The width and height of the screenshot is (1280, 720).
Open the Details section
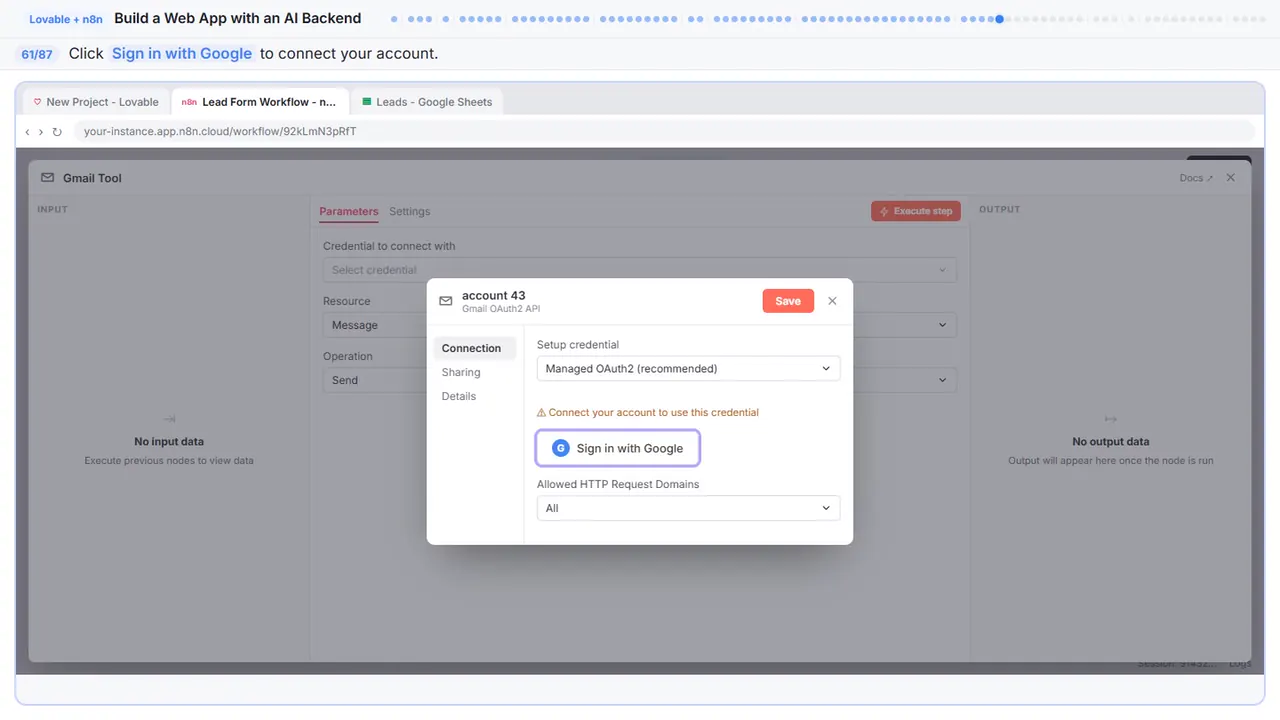click(x=459, y=396)
